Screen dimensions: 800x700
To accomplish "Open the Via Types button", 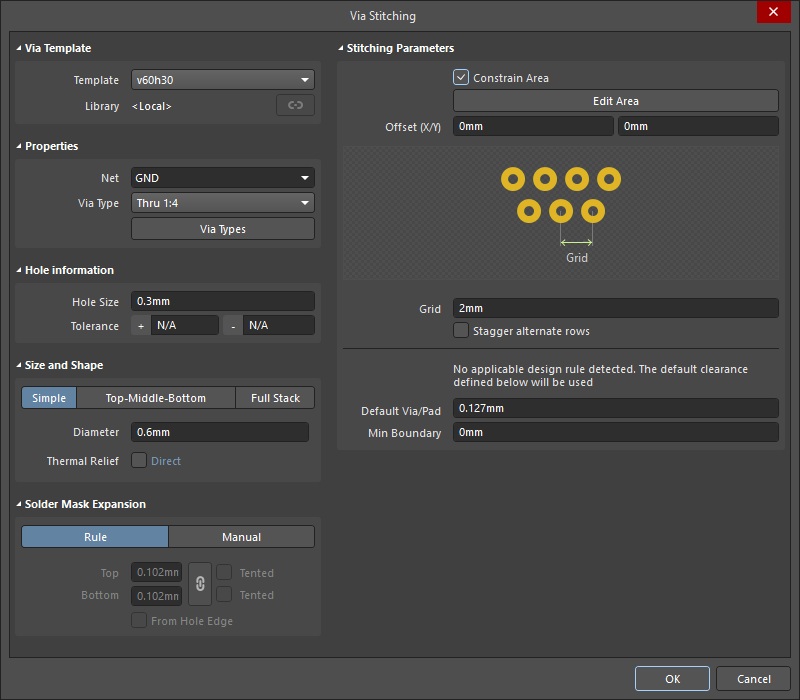I will click(x=222, y=229).
